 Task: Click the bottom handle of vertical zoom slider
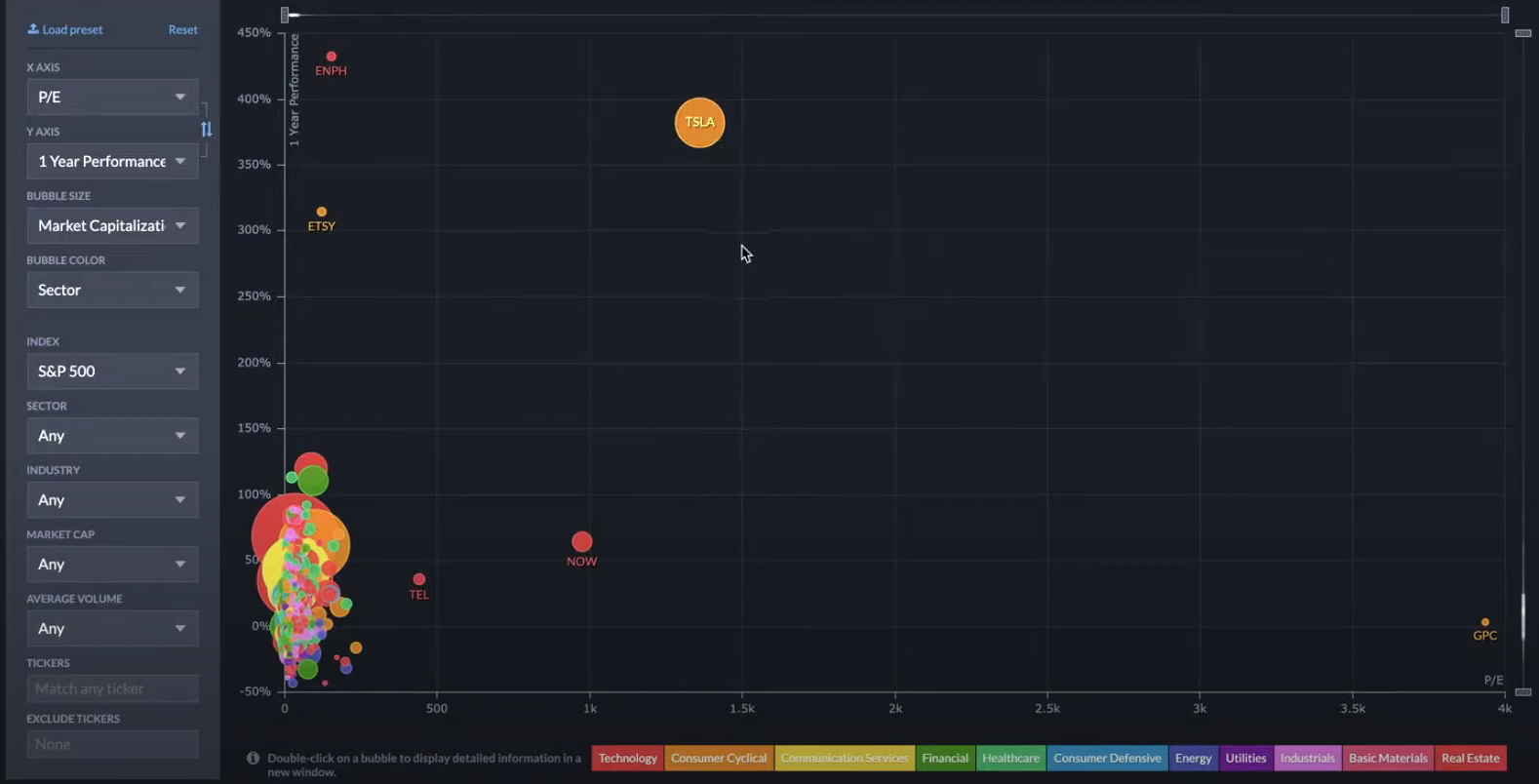[1523, 691]
